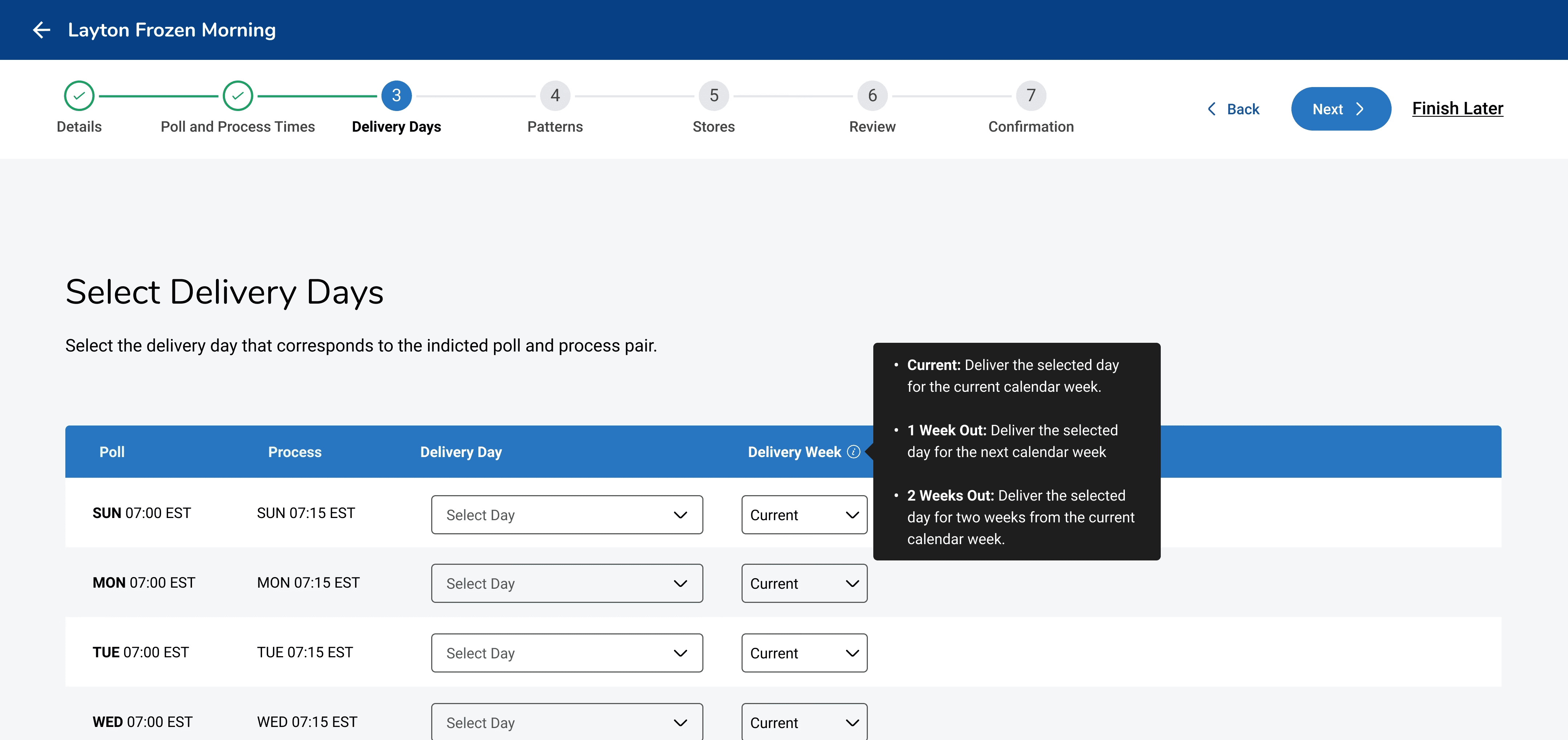The height and width of the screenshot is (740, 1568).
Task: Click the SUN 07:15 EST process cell
Action: pyautogui.click(x=306, y=513)
